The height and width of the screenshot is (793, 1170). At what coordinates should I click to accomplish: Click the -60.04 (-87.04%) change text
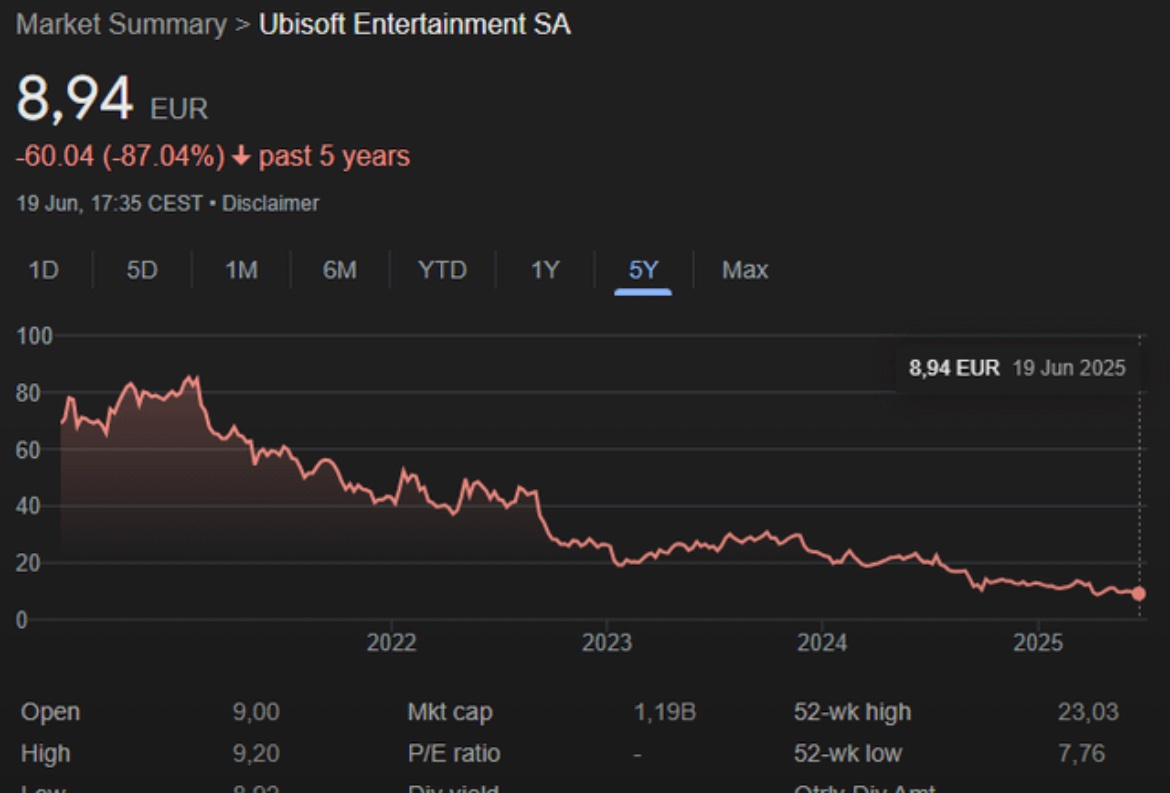tap(120, 156)
